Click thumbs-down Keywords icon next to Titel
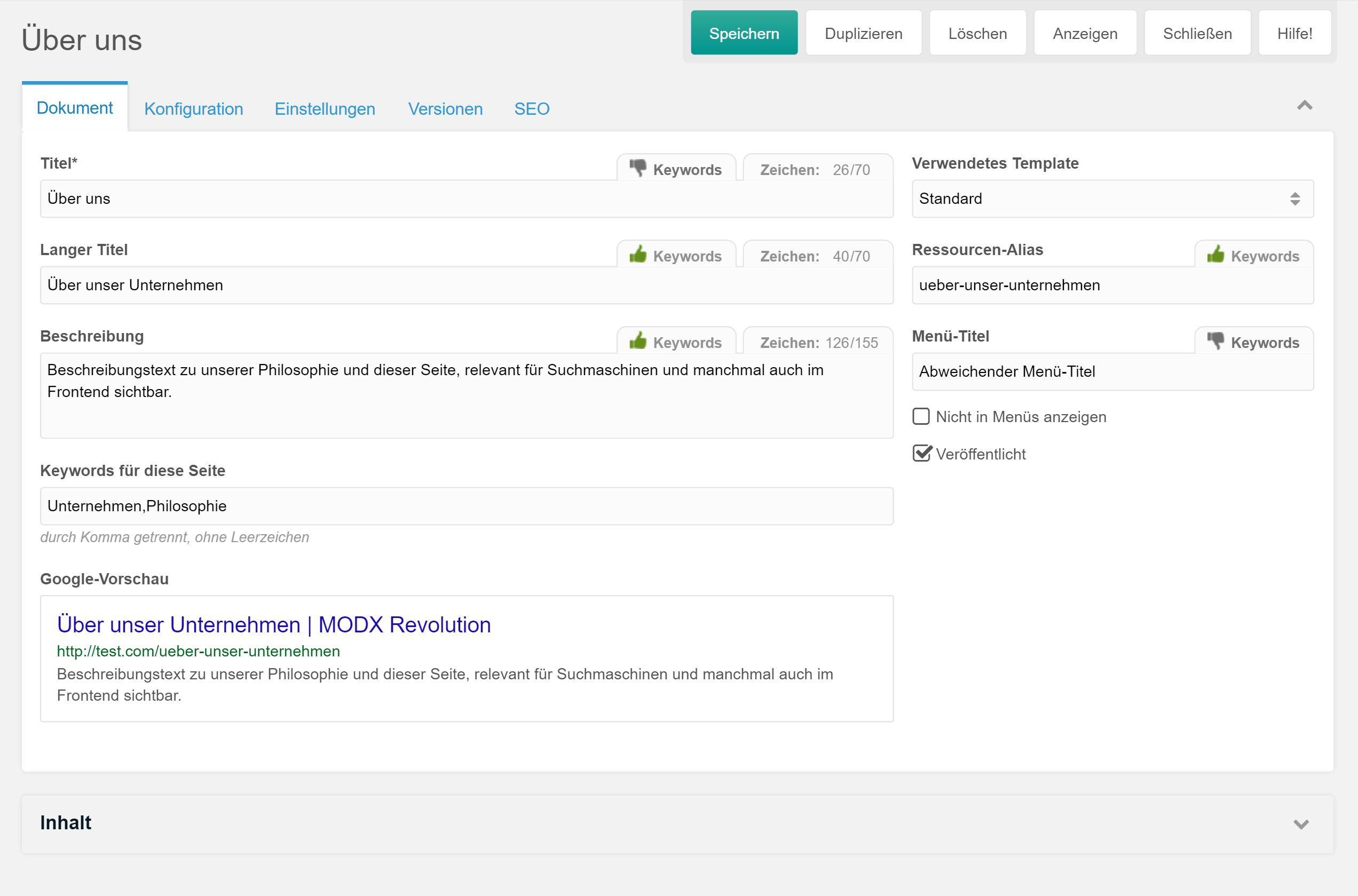The height and width of the screenshot is (896, 1358). (x=637, y=169)
